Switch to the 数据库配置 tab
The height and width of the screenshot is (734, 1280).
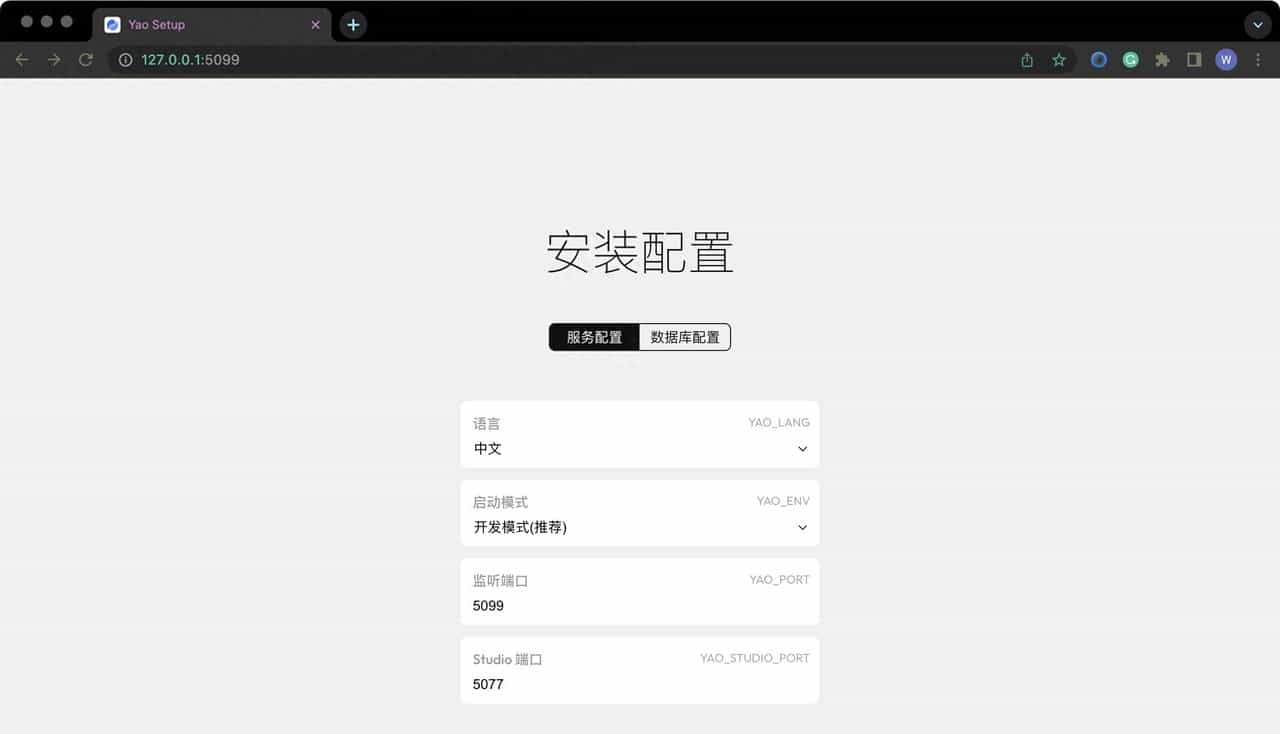(685, 337)
